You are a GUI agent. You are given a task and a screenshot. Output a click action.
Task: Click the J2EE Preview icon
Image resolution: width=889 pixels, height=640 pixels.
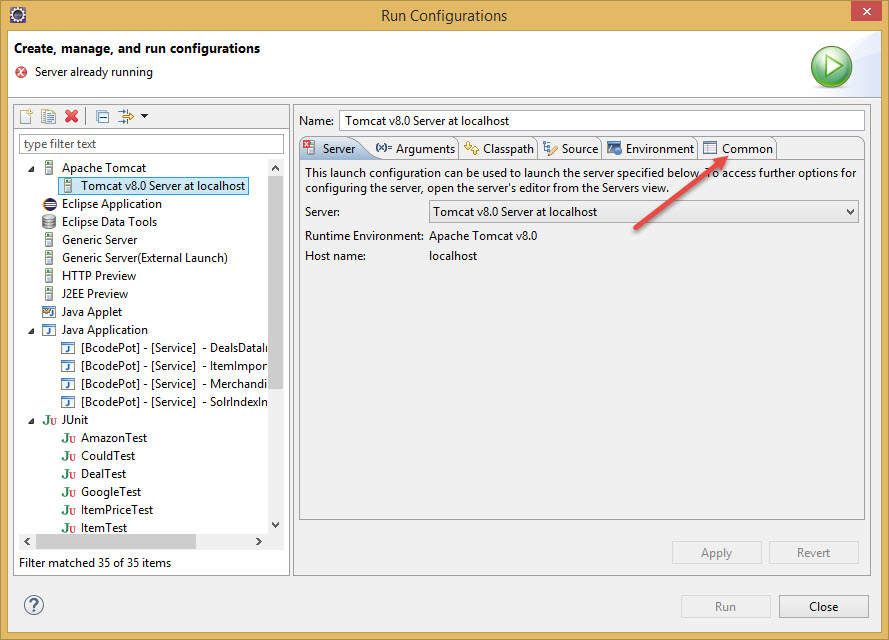49,294
